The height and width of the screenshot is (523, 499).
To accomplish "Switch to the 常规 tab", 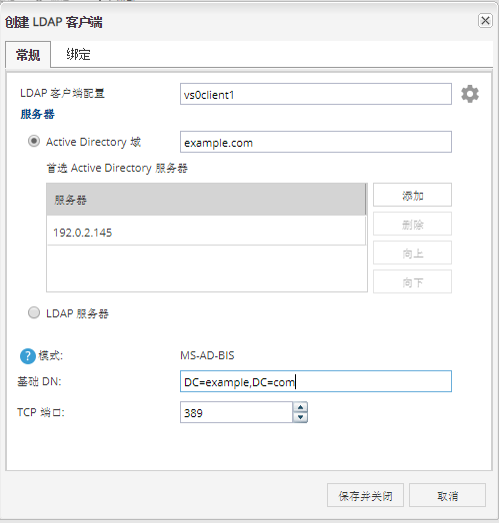I will (x=28, y=55).
